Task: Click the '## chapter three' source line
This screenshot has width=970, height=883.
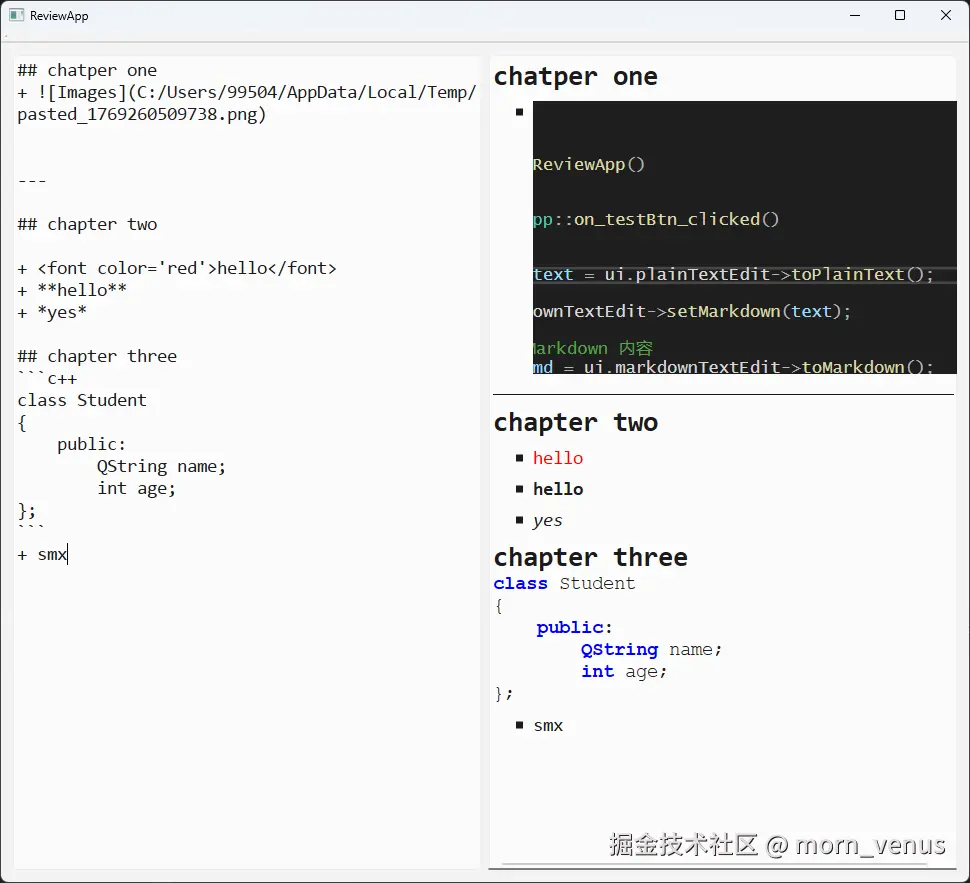Action: 97,356
